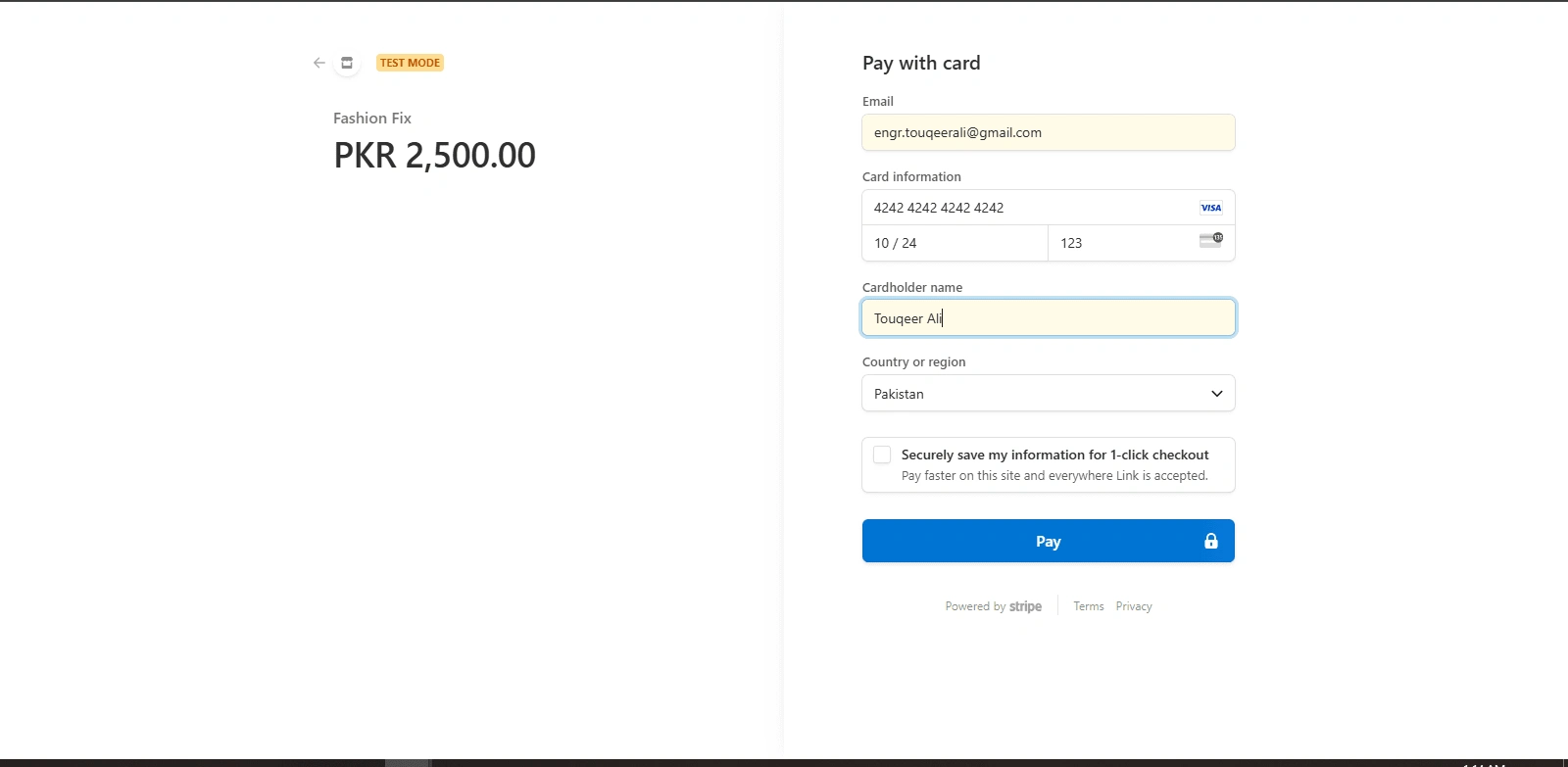Click the Visa card brand icon
The image size is (1568, 767).
point(1211,208)
